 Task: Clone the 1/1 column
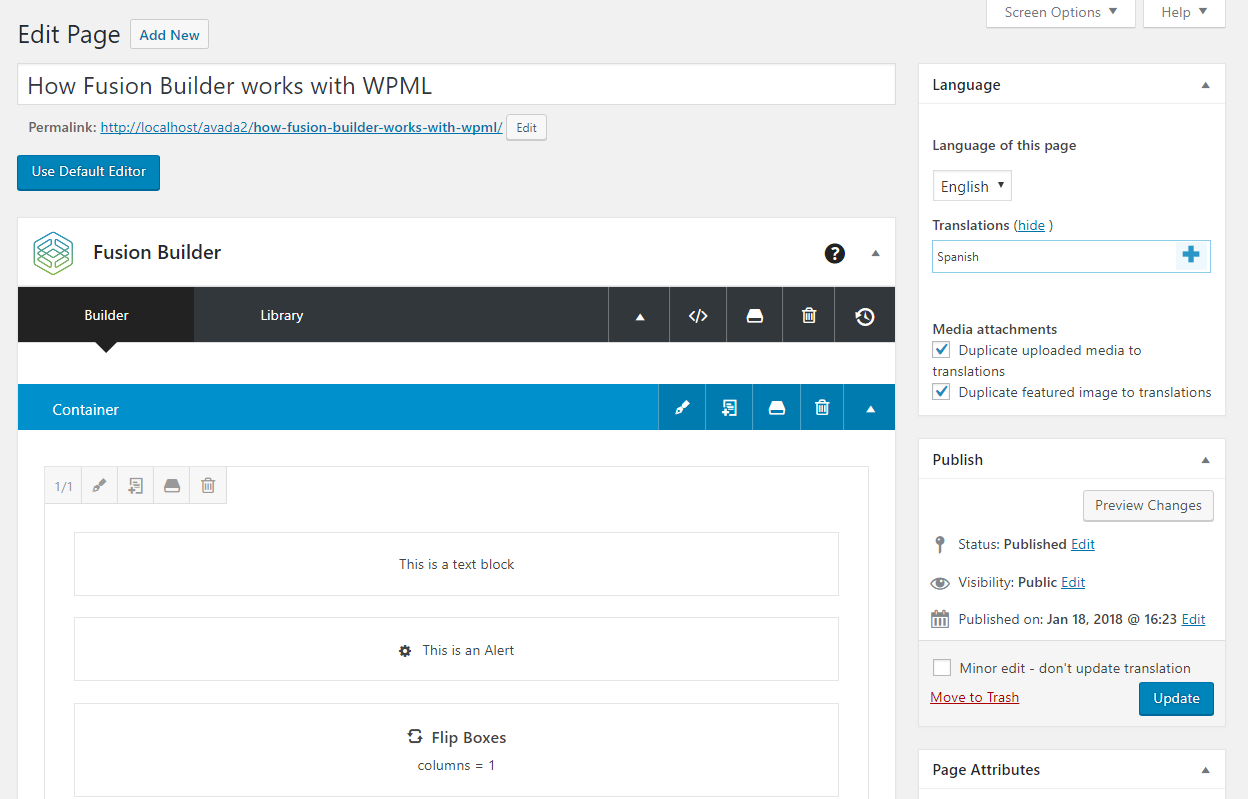pyautogui.click(x=136, y=486)
